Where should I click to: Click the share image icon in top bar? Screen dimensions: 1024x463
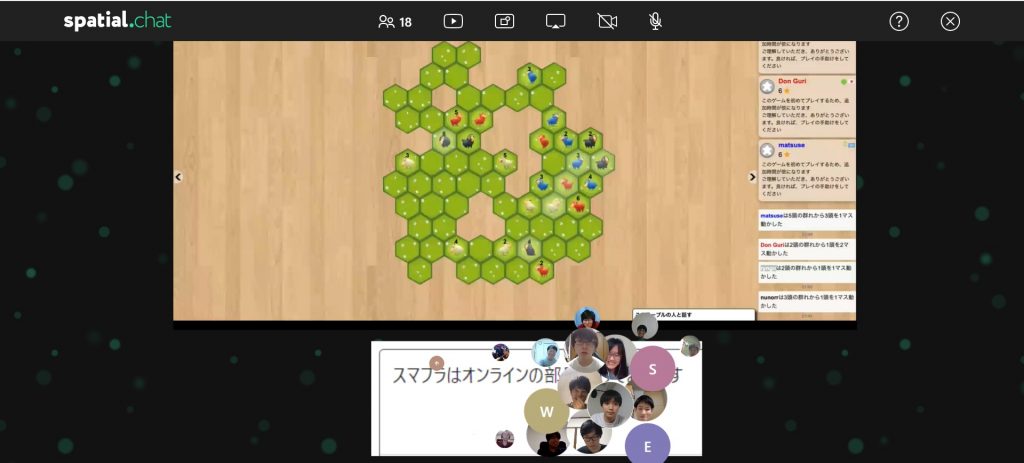pyautogui.click(x=504, y=22)
